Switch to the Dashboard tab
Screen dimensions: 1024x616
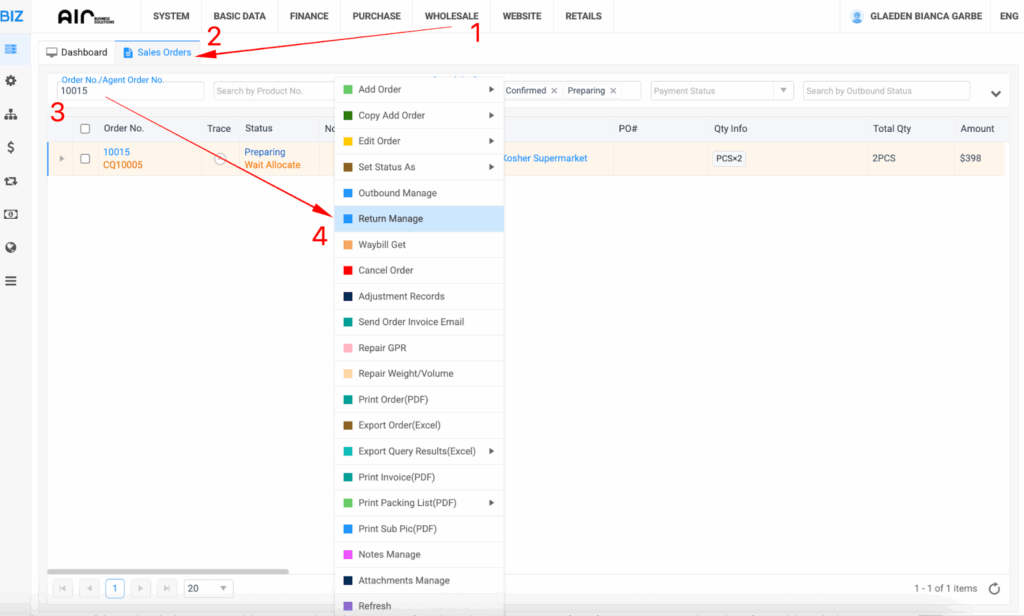(x=77, y=52)
